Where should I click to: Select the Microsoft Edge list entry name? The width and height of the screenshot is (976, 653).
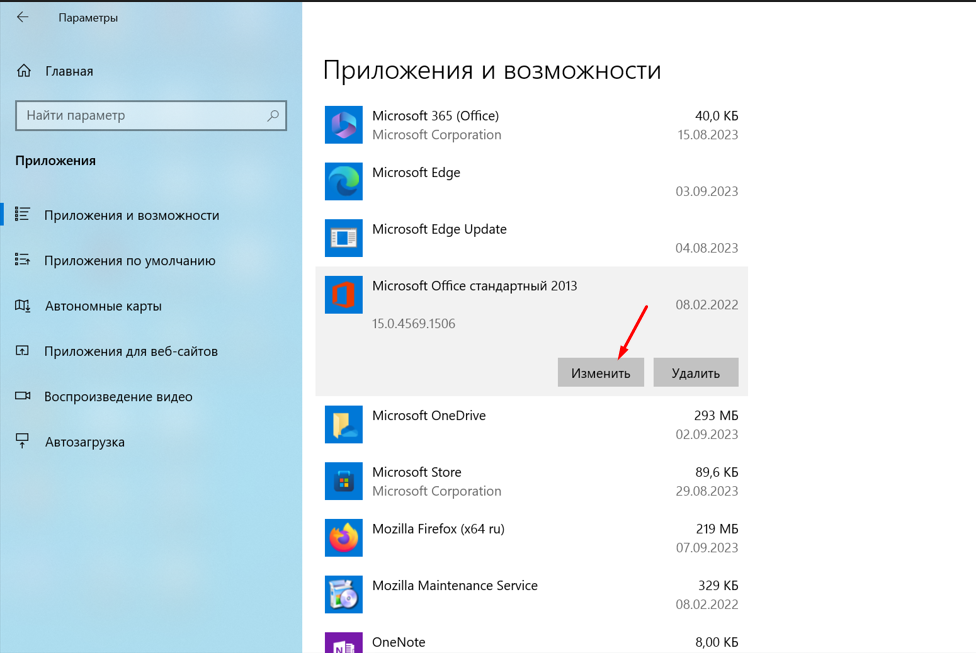[x=416, y=172]
